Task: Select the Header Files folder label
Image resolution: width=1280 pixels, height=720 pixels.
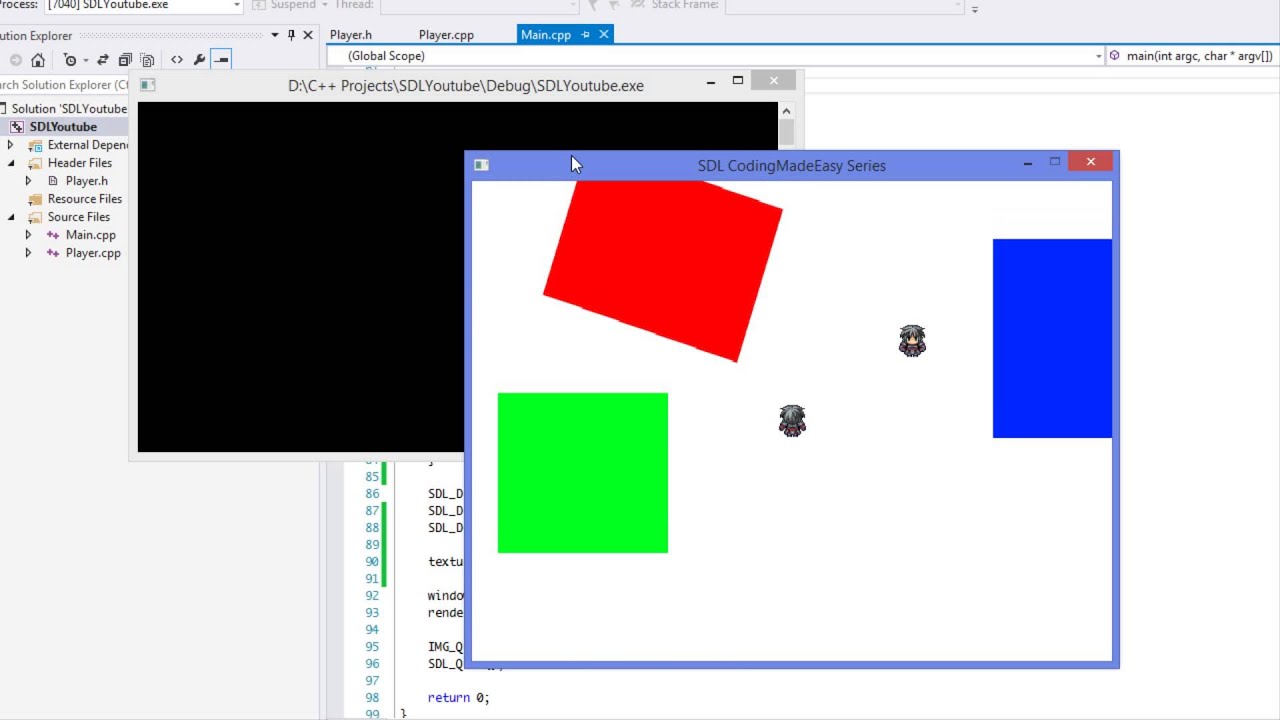Action: [x=80, y=163]
